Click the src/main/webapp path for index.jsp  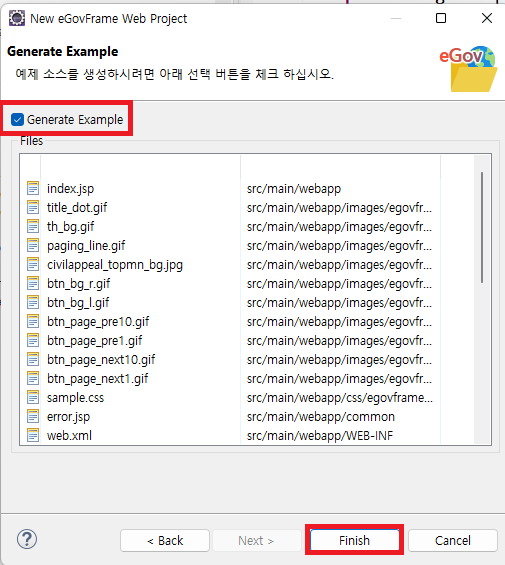pyautogui.click(x=294, y=189)
